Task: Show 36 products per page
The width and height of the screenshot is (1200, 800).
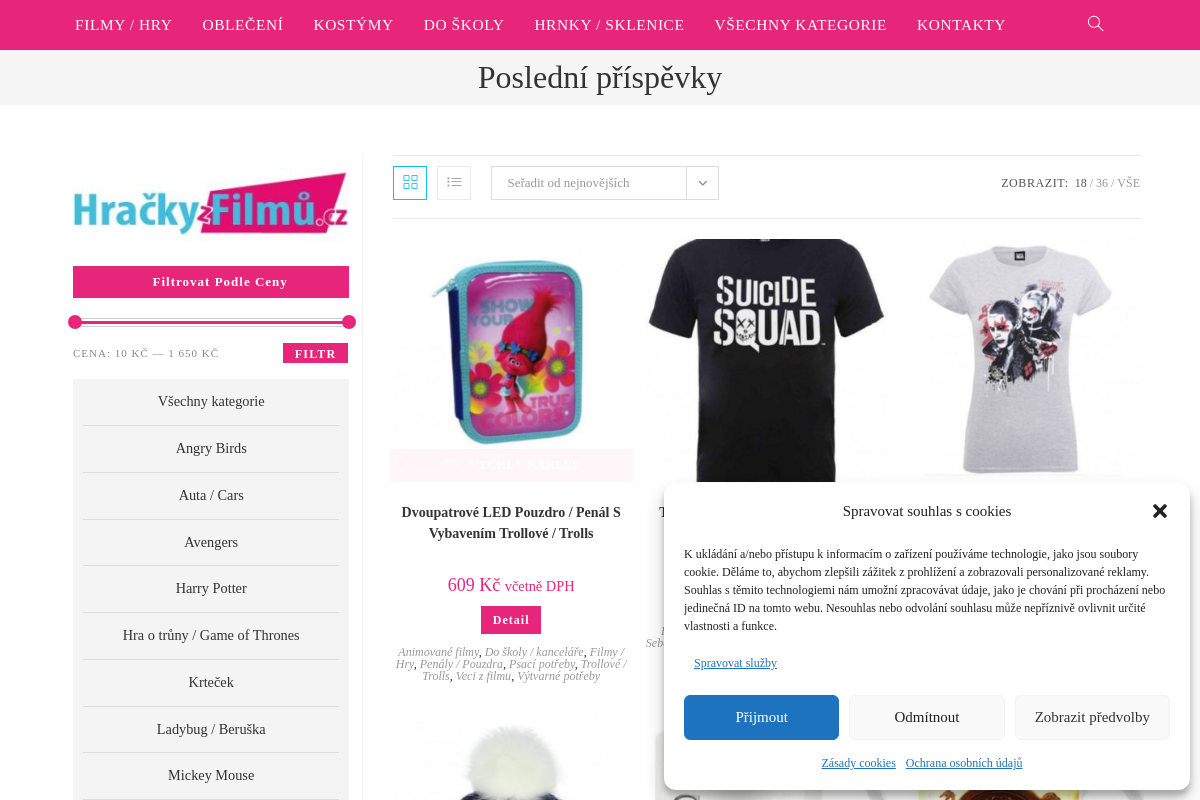Action: 1101,183
